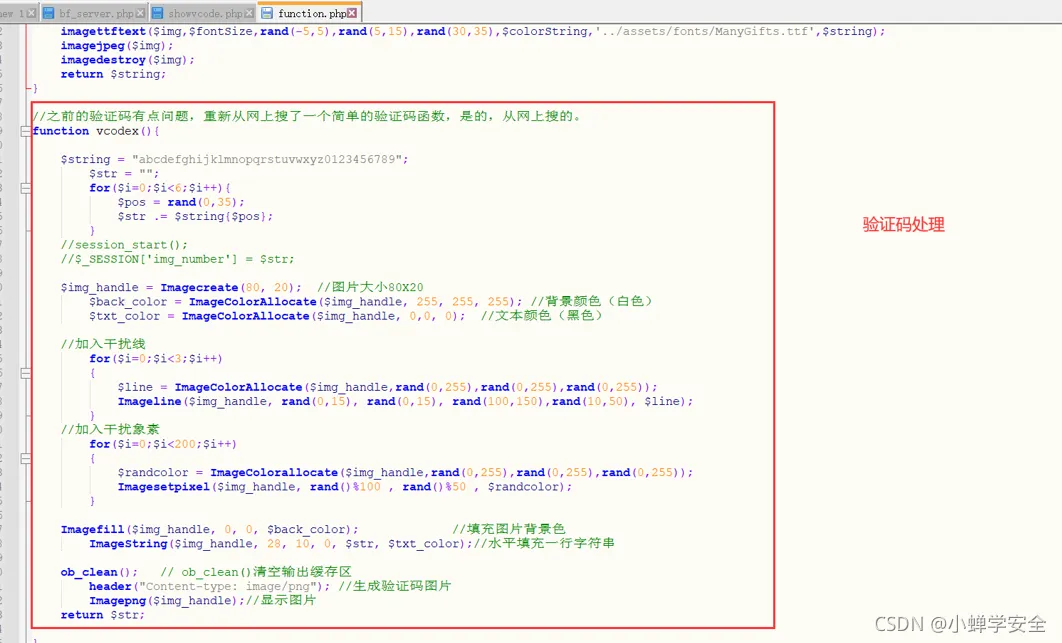This screenshot has width=1062, height=643.
Task: Select the function.php tab
Action: (311, 13)
